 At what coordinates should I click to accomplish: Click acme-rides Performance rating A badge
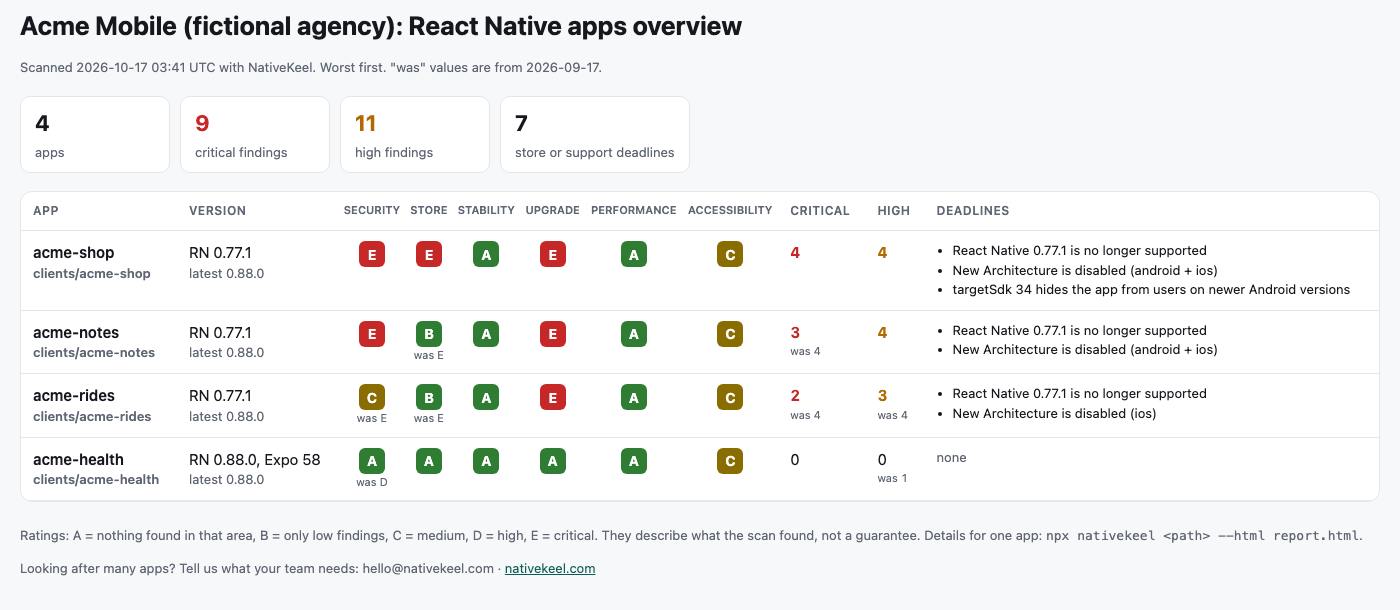tap(633, 397)
